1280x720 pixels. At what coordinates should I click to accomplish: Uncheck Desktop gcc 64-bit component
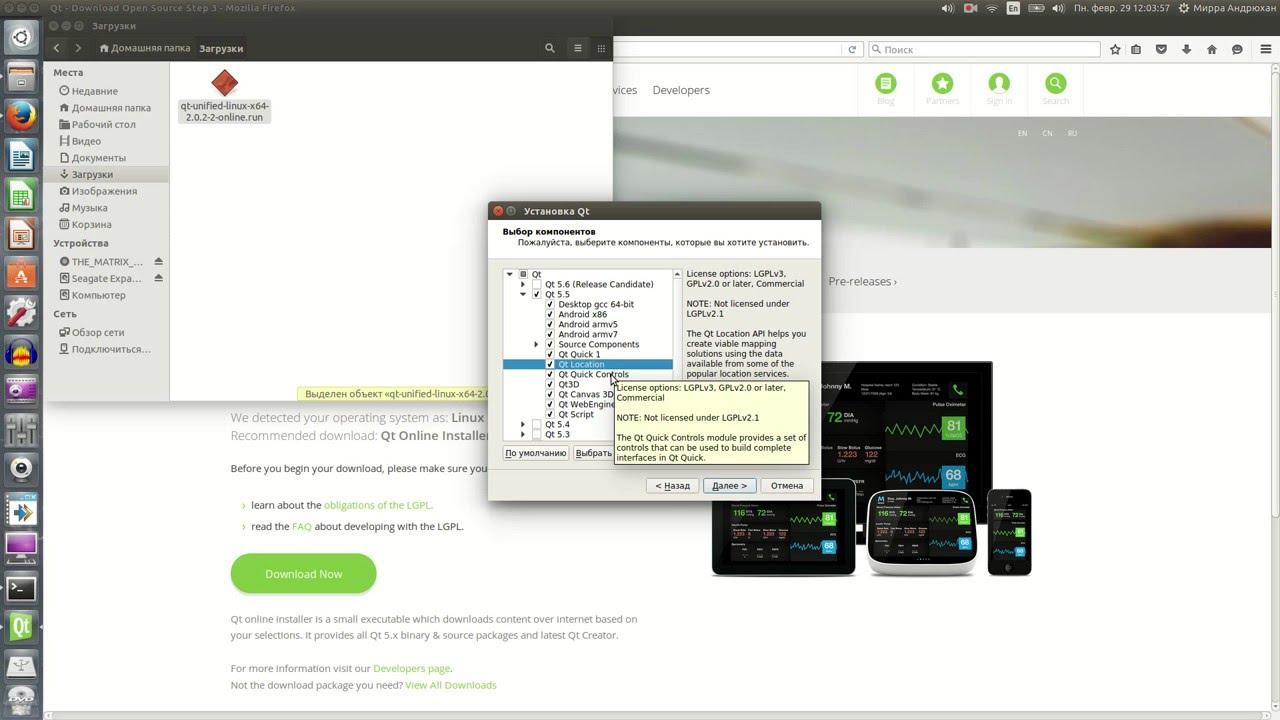[550, 304]
